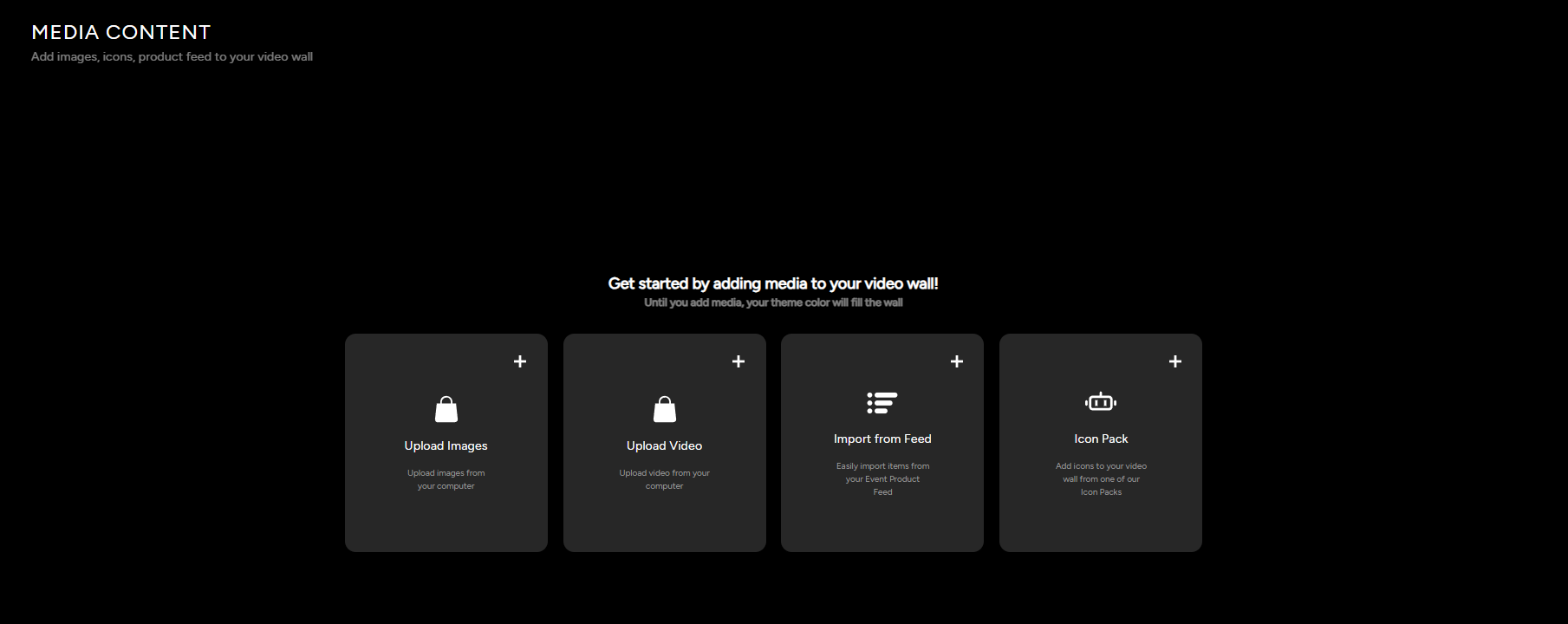Click the Icon Packs description text
The width and height of the screenshot is (1568, 624).
click(1101, 478)
